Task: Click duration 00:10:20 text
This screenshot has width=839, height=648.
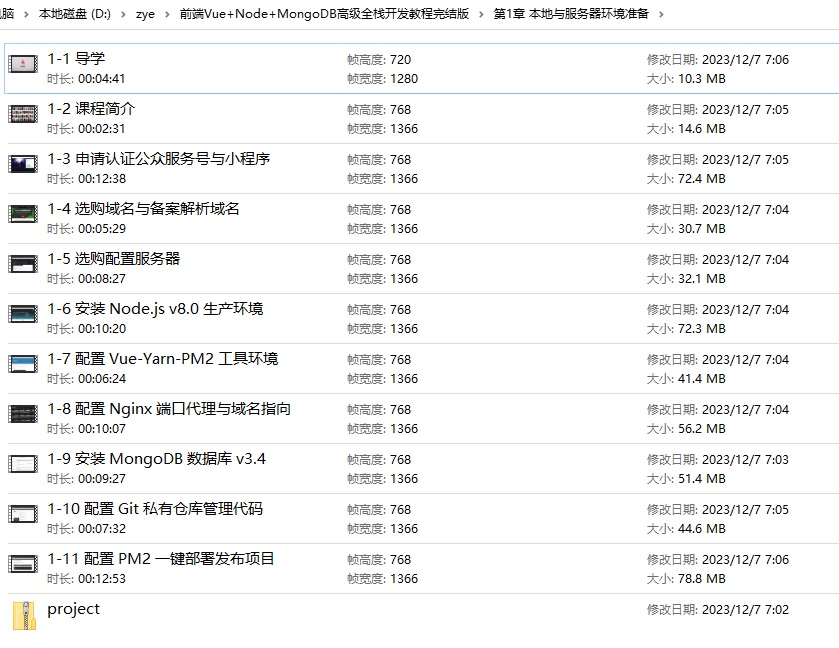Action: tap(102, 329)
